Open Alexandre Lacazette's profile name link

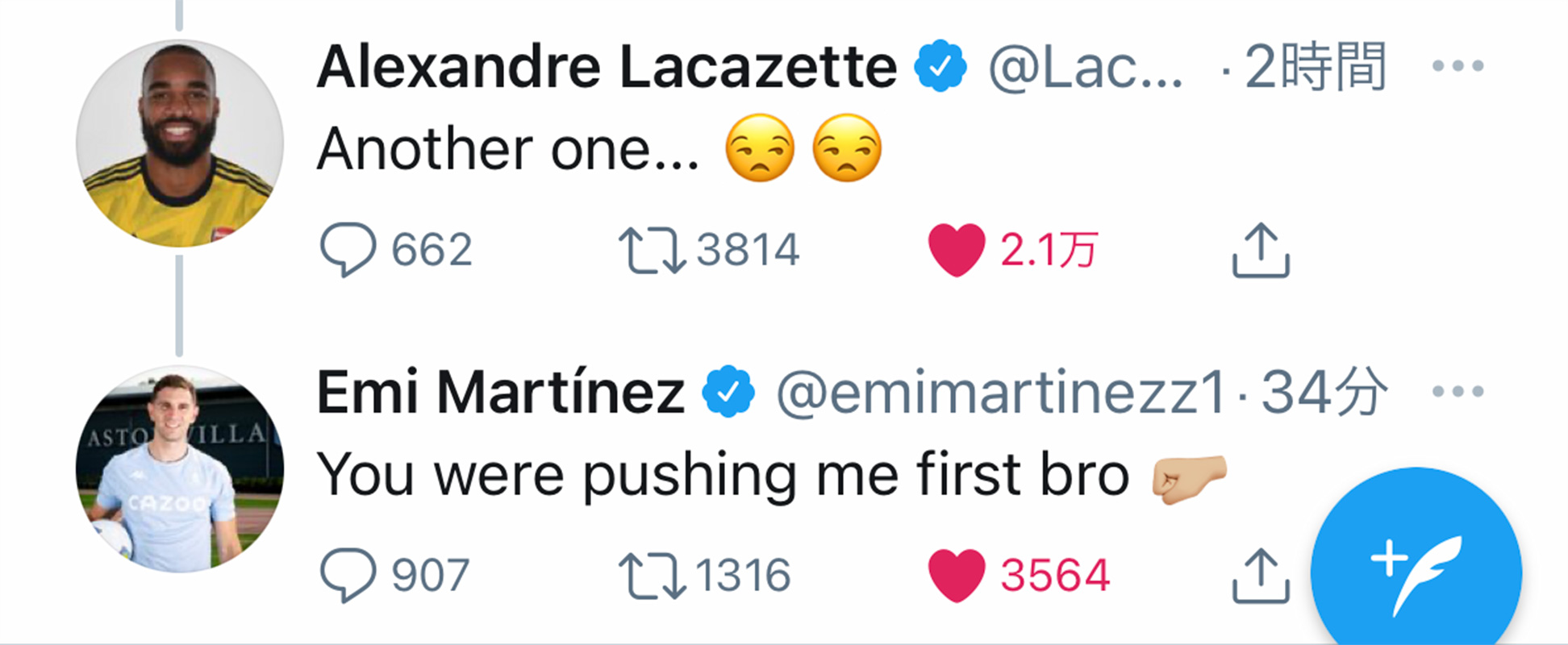pos(607,66)
